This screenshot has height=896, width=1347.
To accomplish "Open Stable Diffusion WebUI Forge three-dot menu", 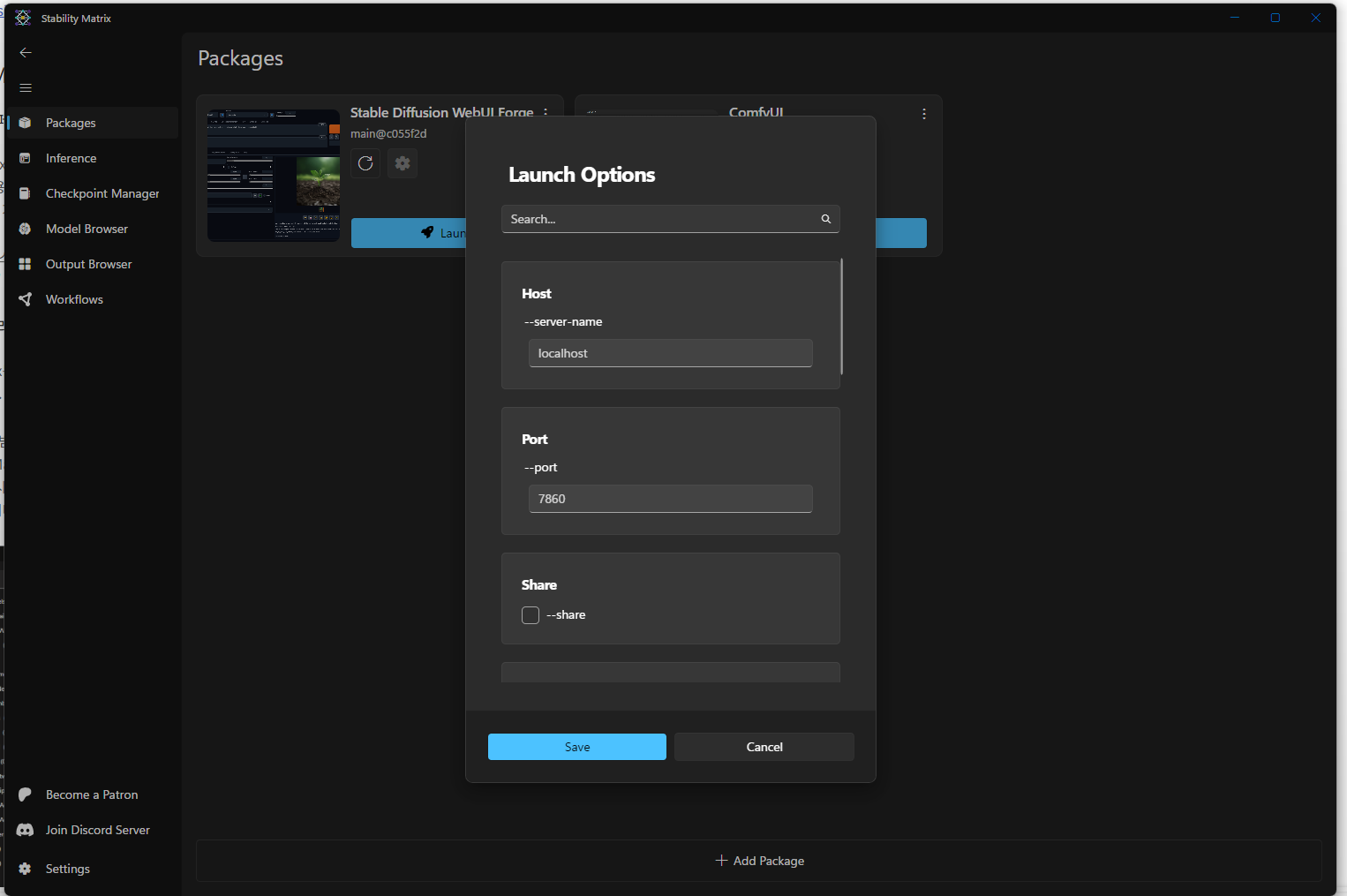I will 546,113.
